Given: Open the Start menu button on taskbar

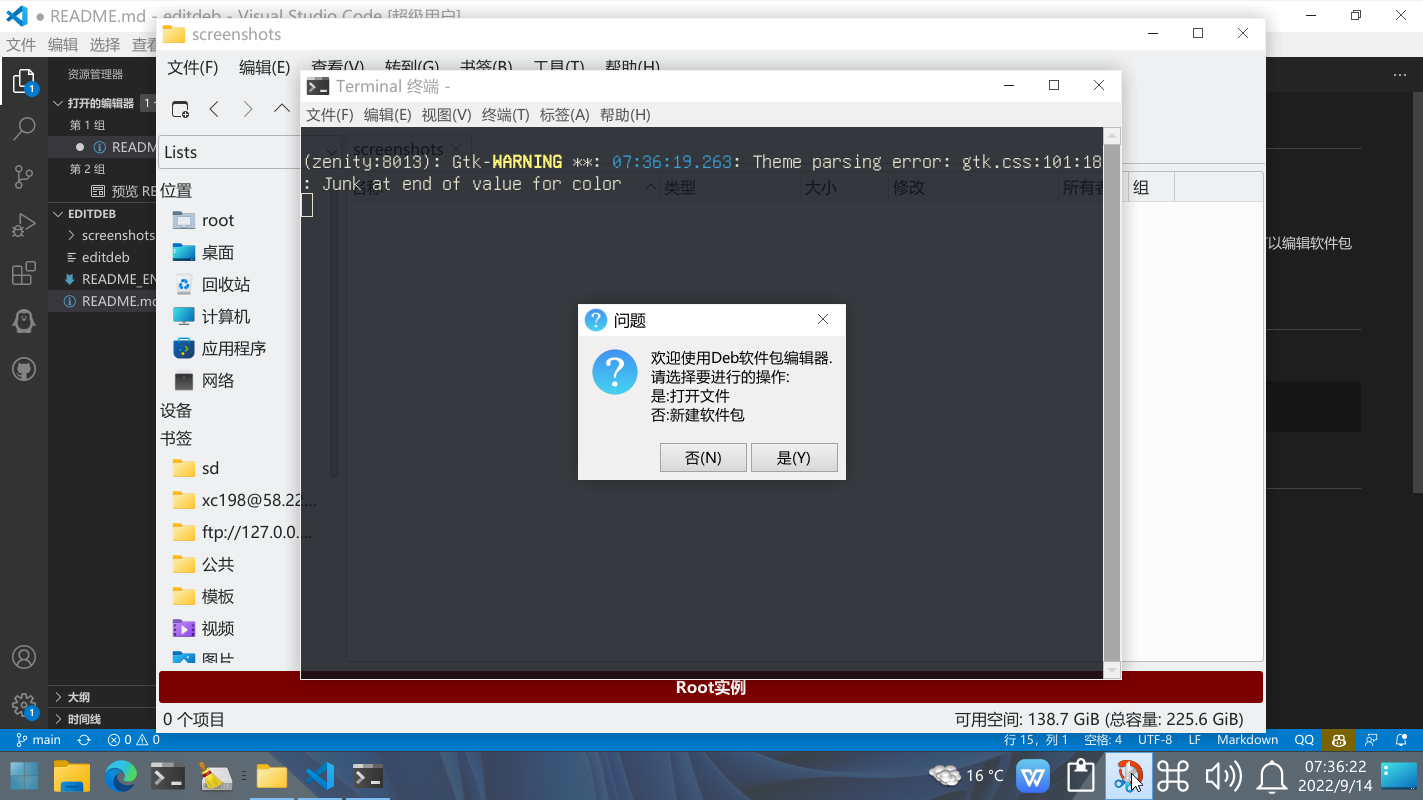Looking at the screenshot, I should (24, 776).
